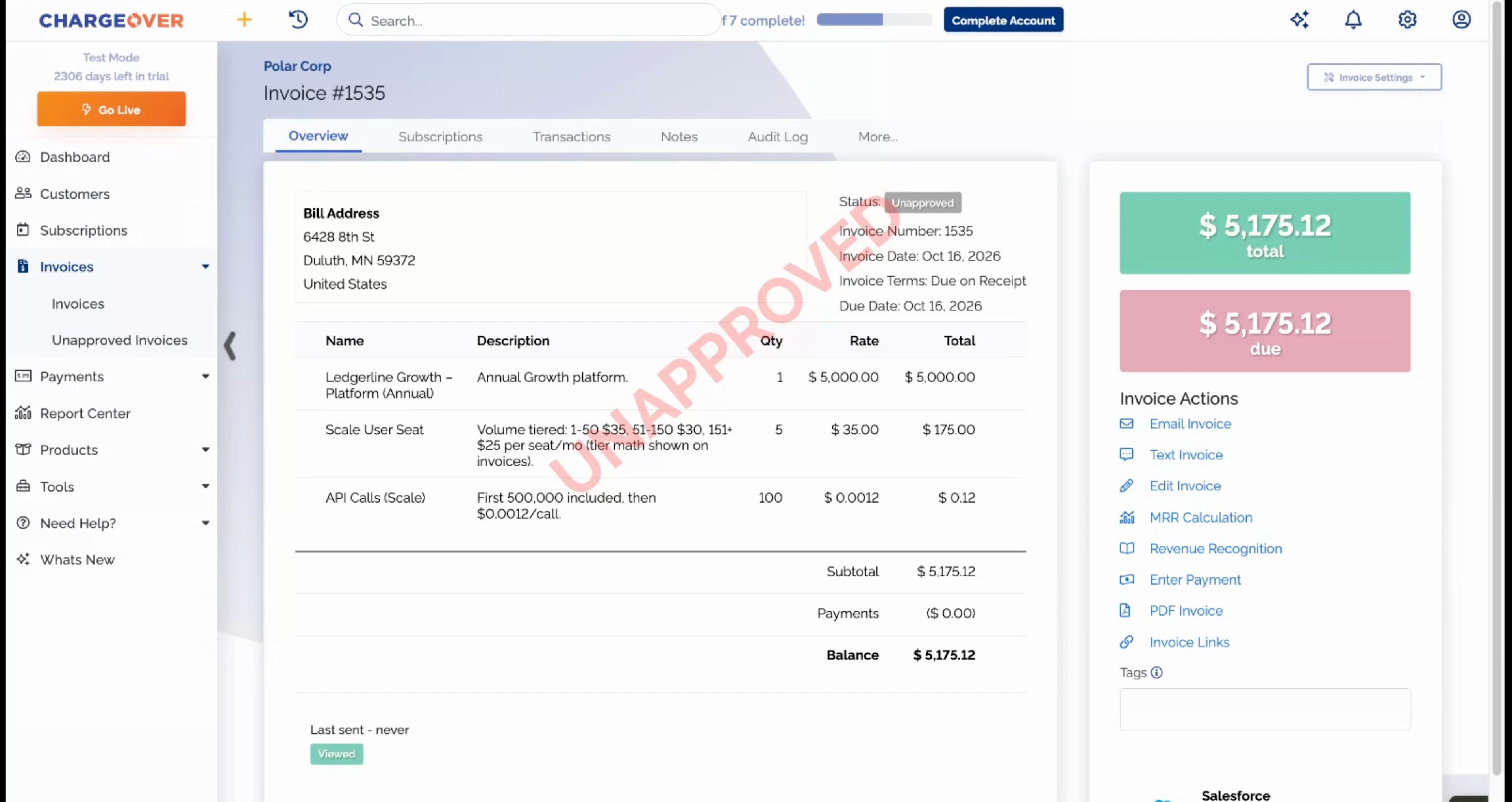The height and width of the screenshot is (802, 1512).
Task: Expand the Need Help? sidebar arrow
Action: tap(206, 523)
